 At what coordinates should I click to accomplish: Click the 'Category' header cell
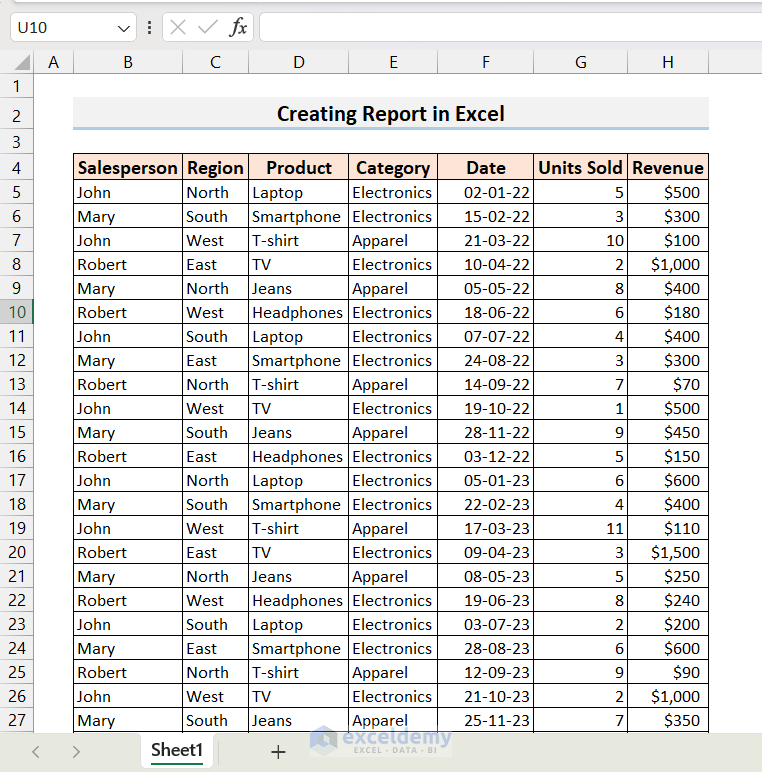coord(393,167)
